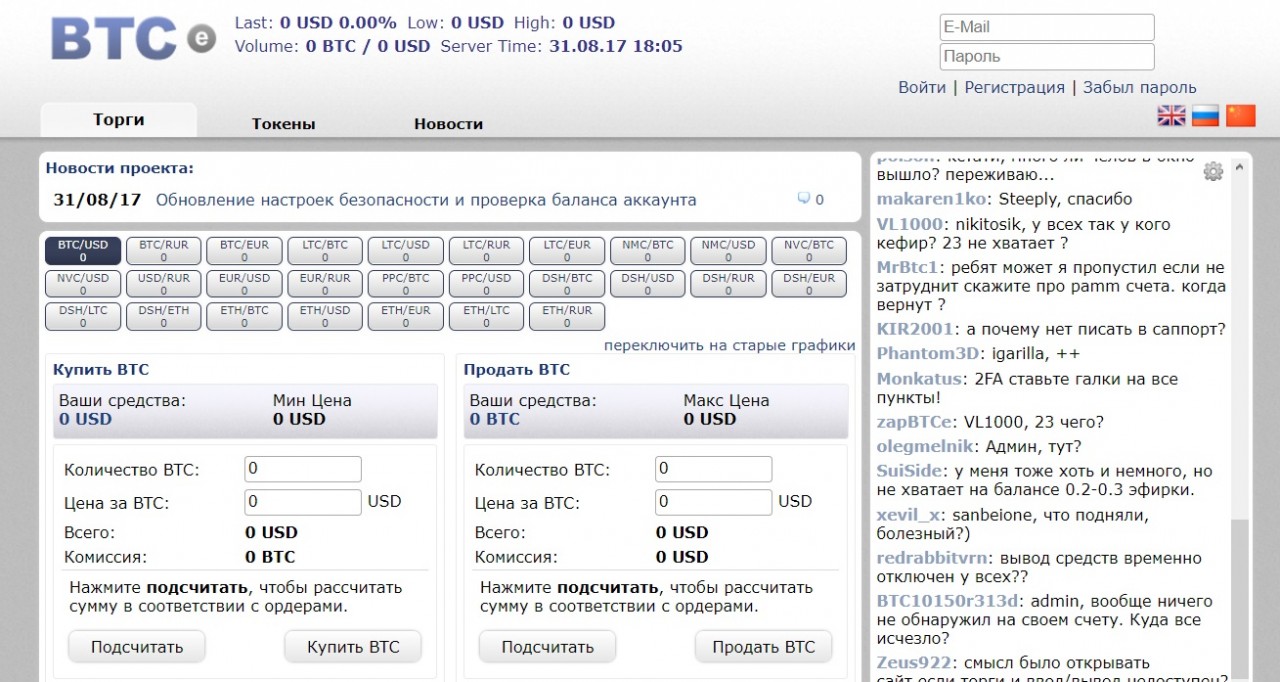Click переключить на старые графики link

729,346
